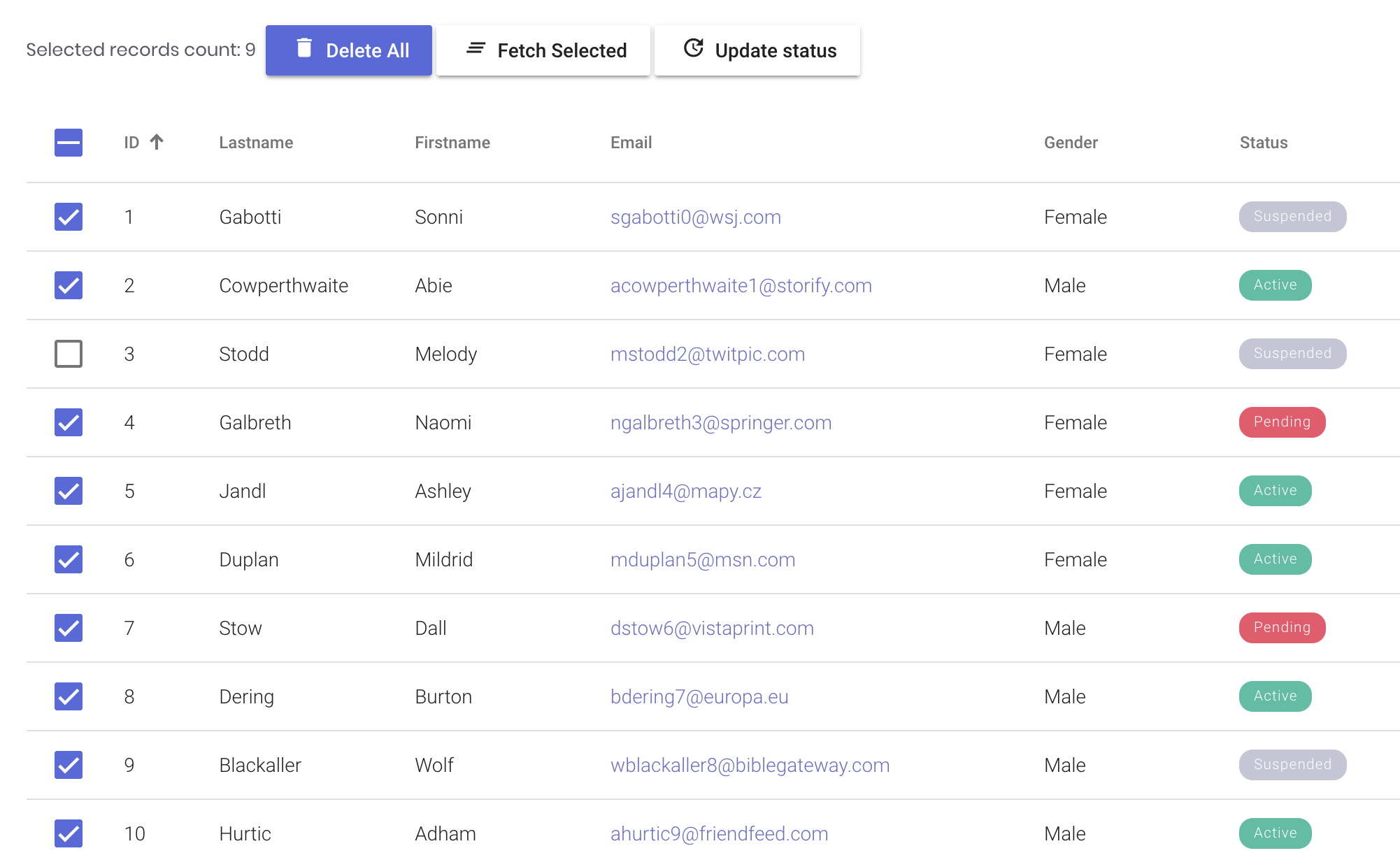Sort table by Email column header
1400x867 pixels.
pyautogui.click(x=631, y=143)
